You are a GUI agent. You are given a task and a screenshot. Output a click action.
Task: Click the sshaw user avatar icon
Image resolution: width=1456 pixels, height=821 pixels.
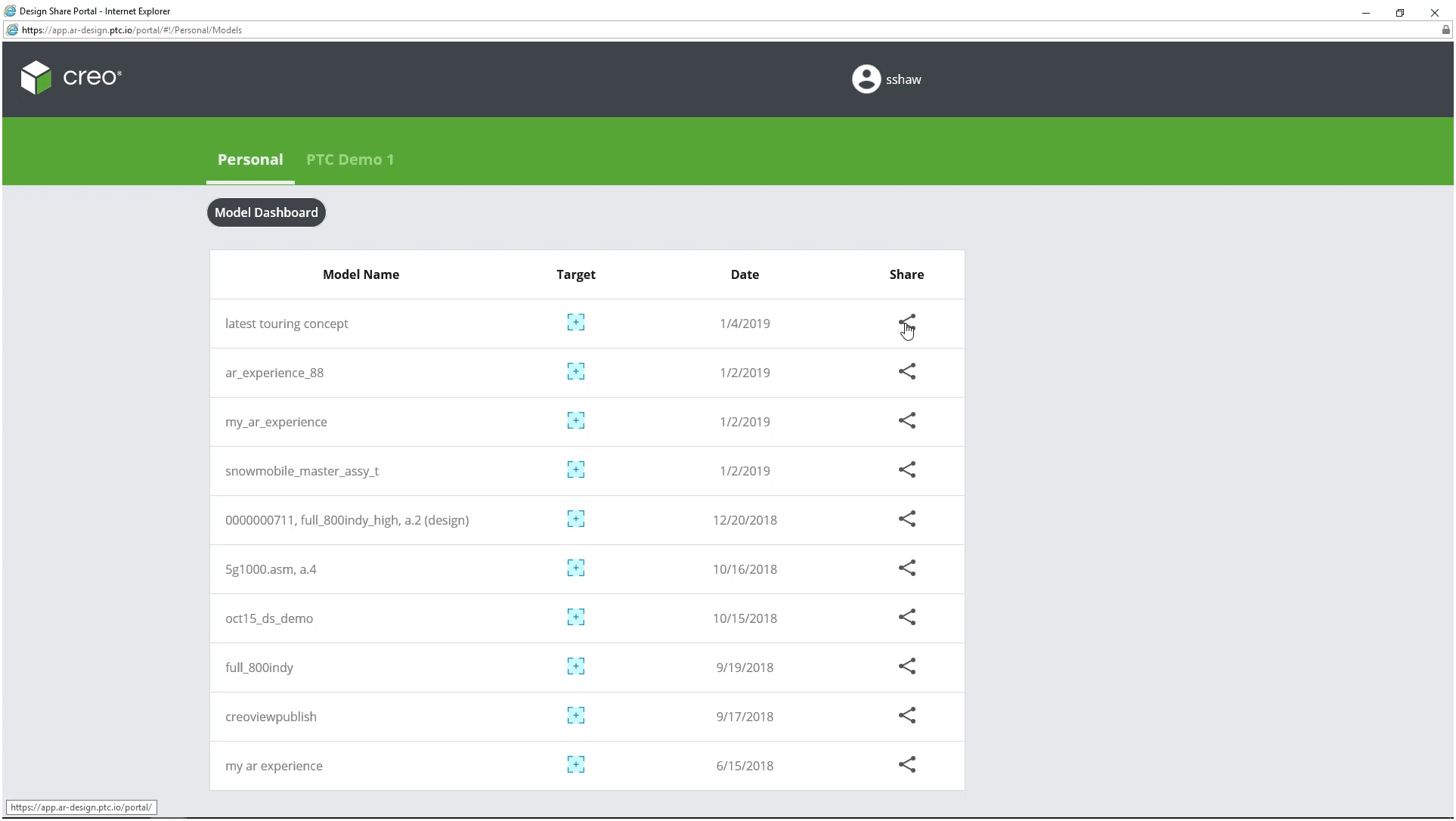pos(866,79)
